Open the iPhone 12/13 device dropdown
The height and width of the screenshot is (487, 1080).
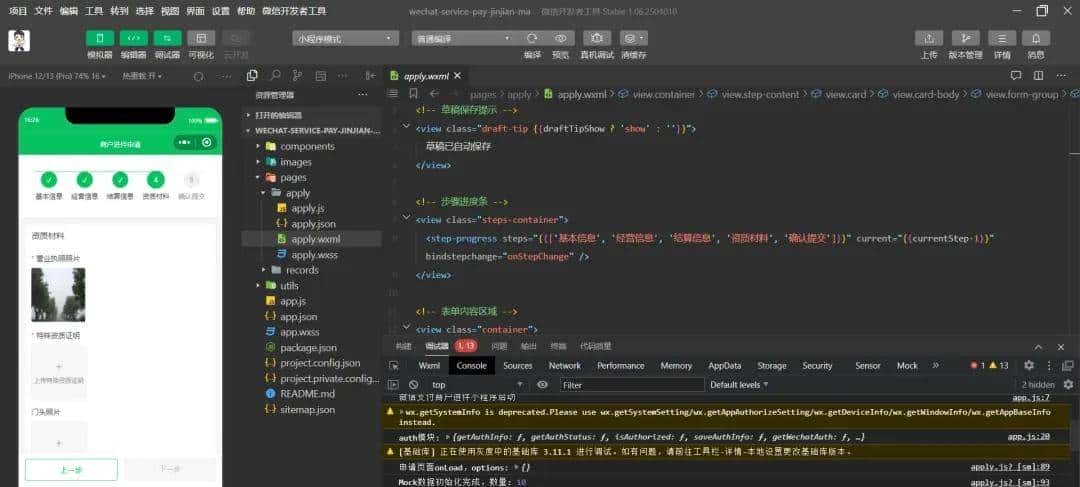pyautogui.click(x=57, y=76)
